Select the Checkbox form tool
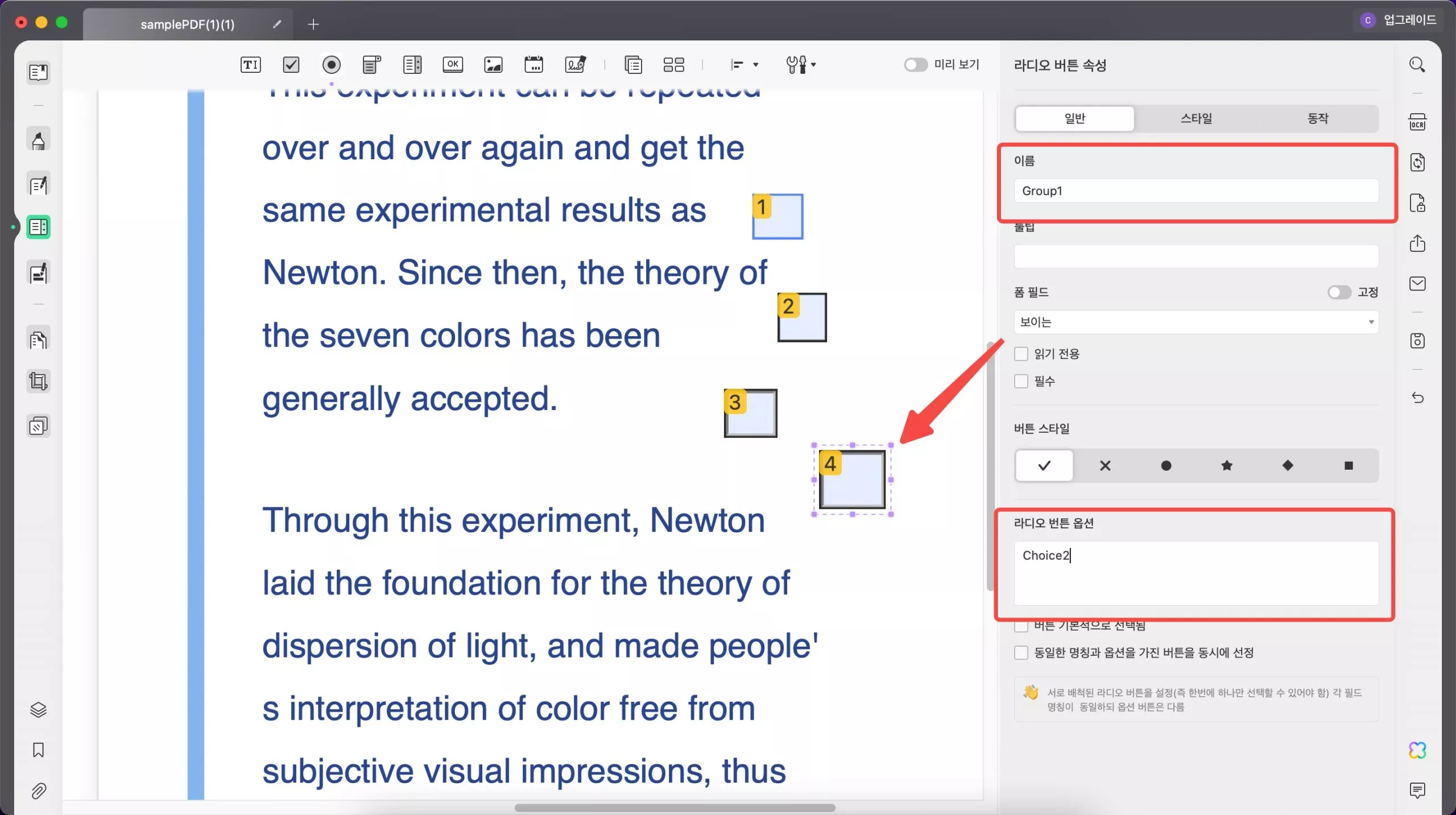This screenshot has height=815, width=1456. click(291, 65)
